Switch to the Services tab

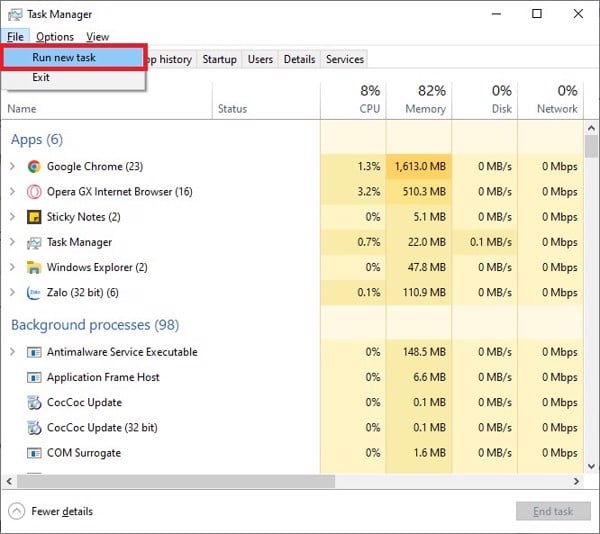tap(345, 59)
